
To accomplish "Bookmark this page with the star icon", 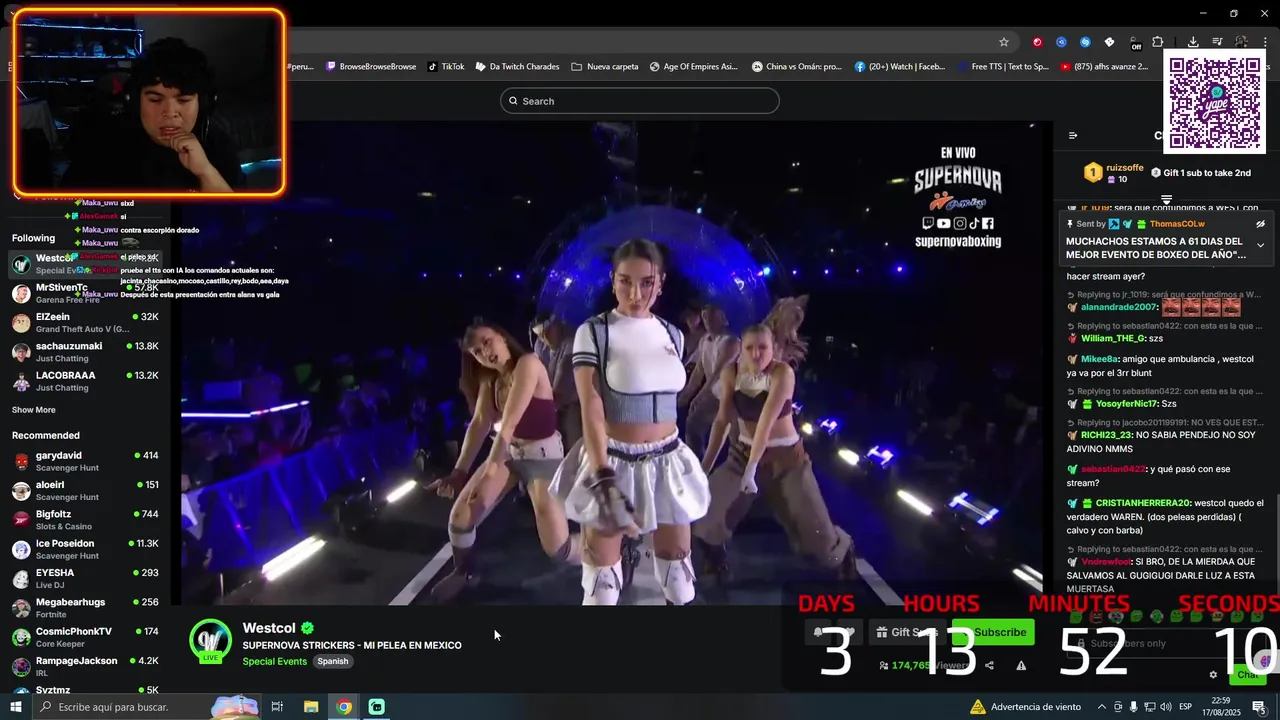I will click(1004, 42).
